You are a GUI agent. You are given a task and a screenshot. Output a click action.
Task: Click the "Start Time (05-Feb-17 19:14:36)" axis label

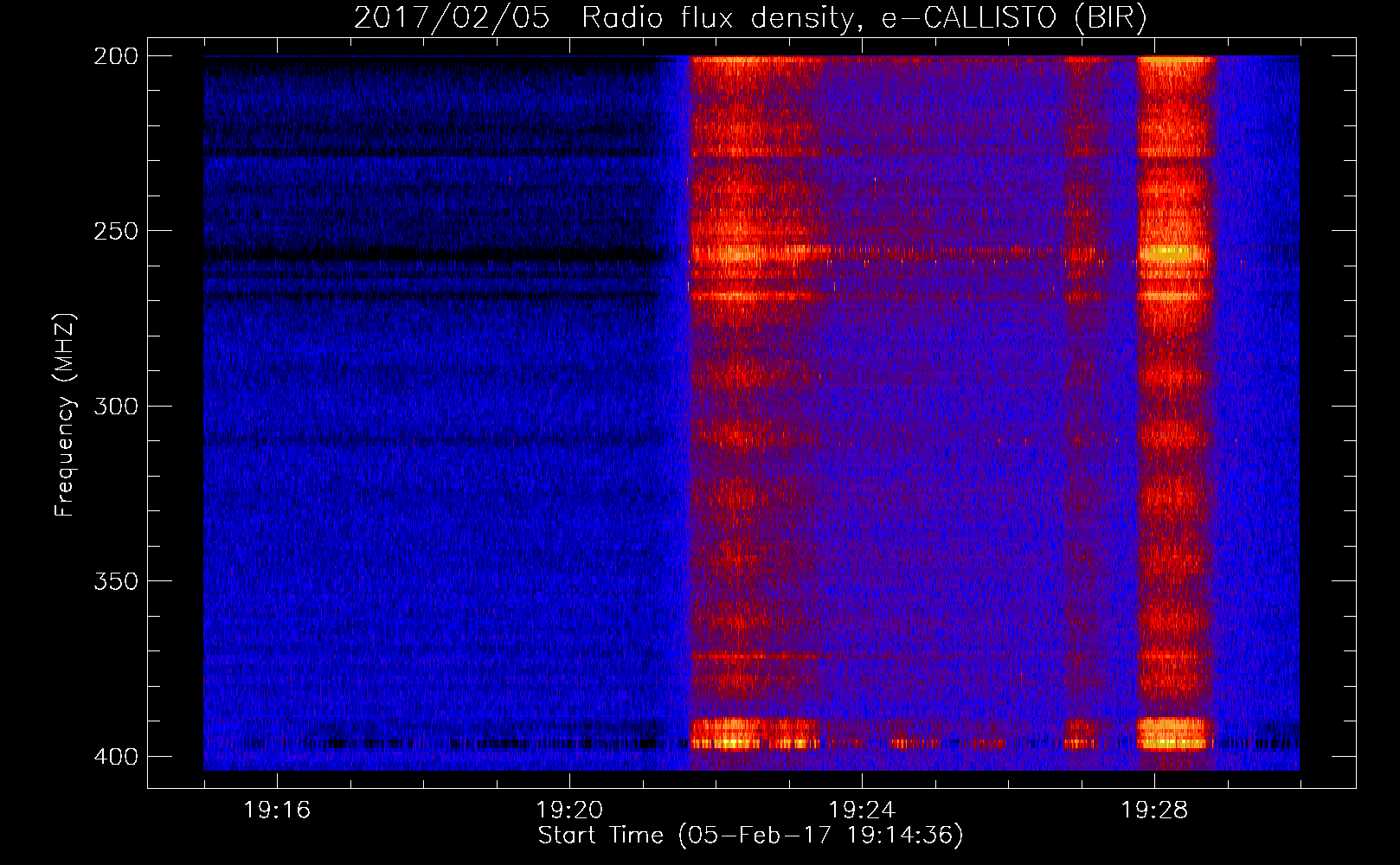pyautogui.click(x=750, y=835)
